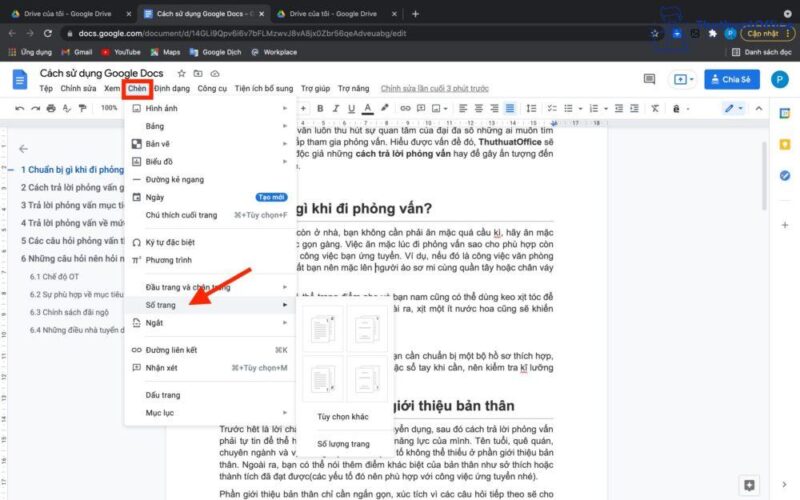Open the Trợ giúp menu
This screenshot has height=500, width=800.
click(315, 88)
